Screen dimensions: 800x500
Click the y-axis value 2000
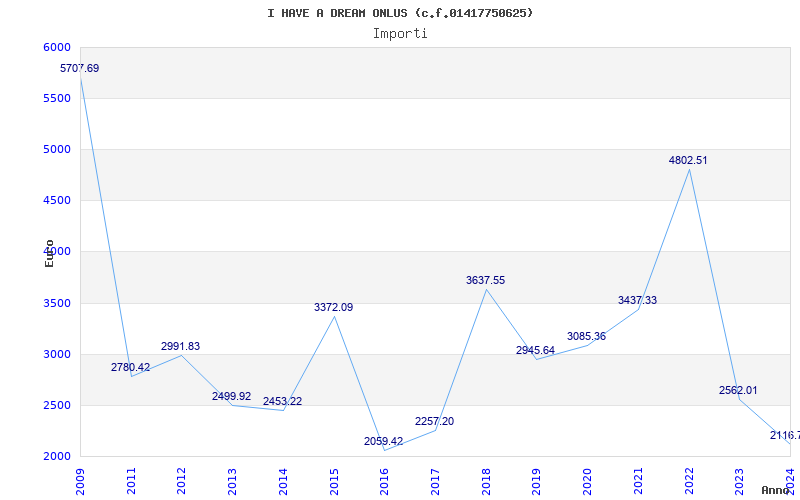coord(57,457)
